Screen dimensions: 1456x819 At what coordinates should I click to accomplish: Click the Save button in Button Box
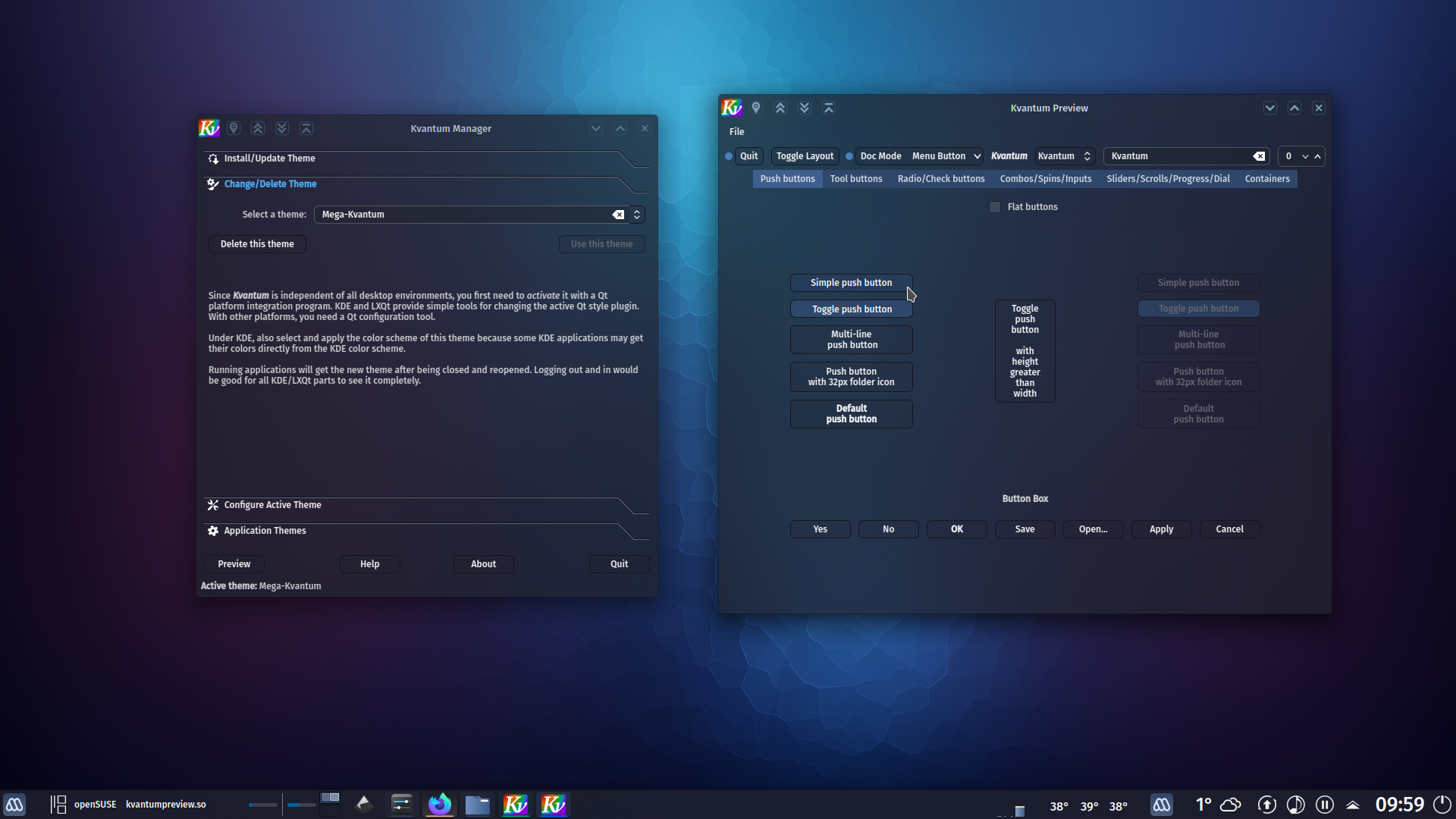coord(1025,529)
